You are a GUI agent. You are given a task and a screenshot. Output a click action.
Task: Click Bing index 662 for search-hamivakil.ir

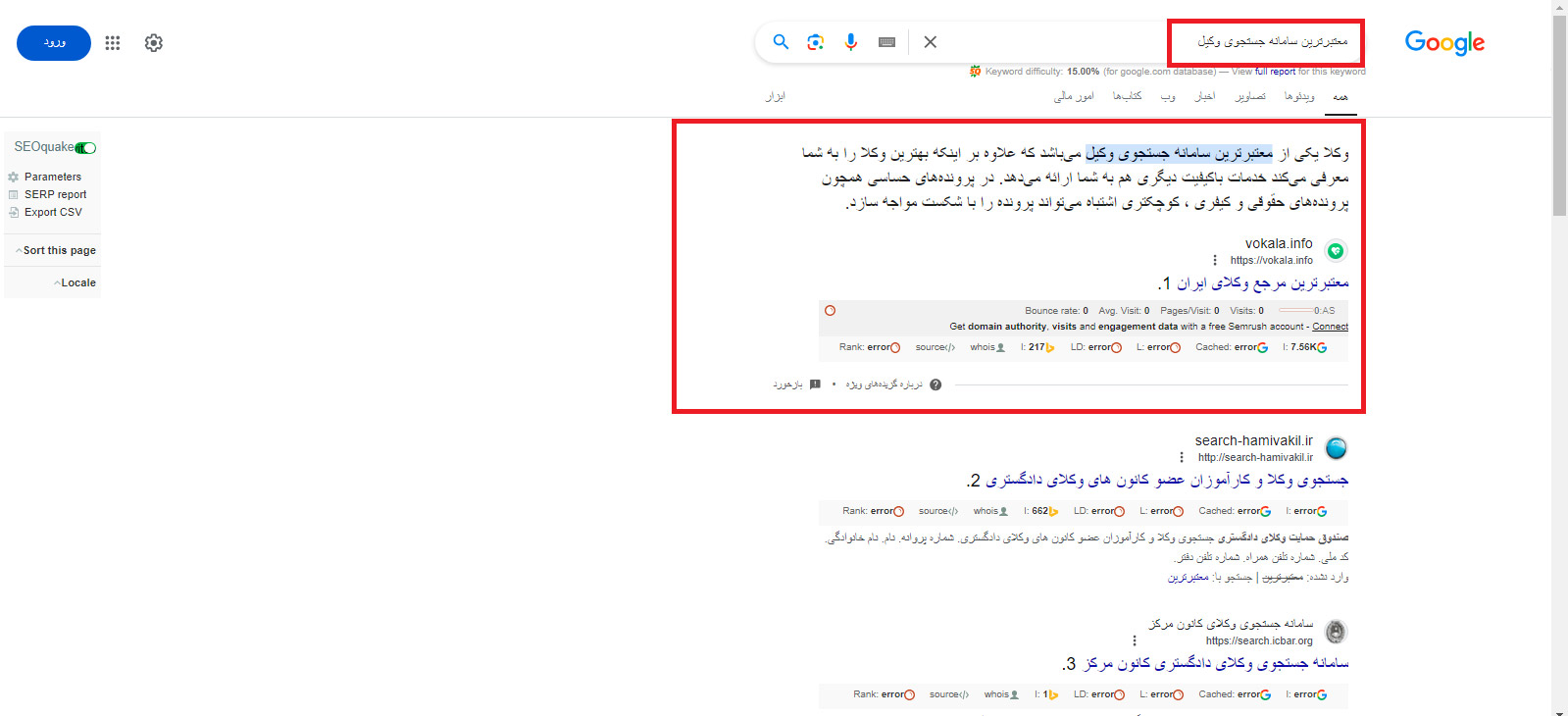[x=1040, y=511]
